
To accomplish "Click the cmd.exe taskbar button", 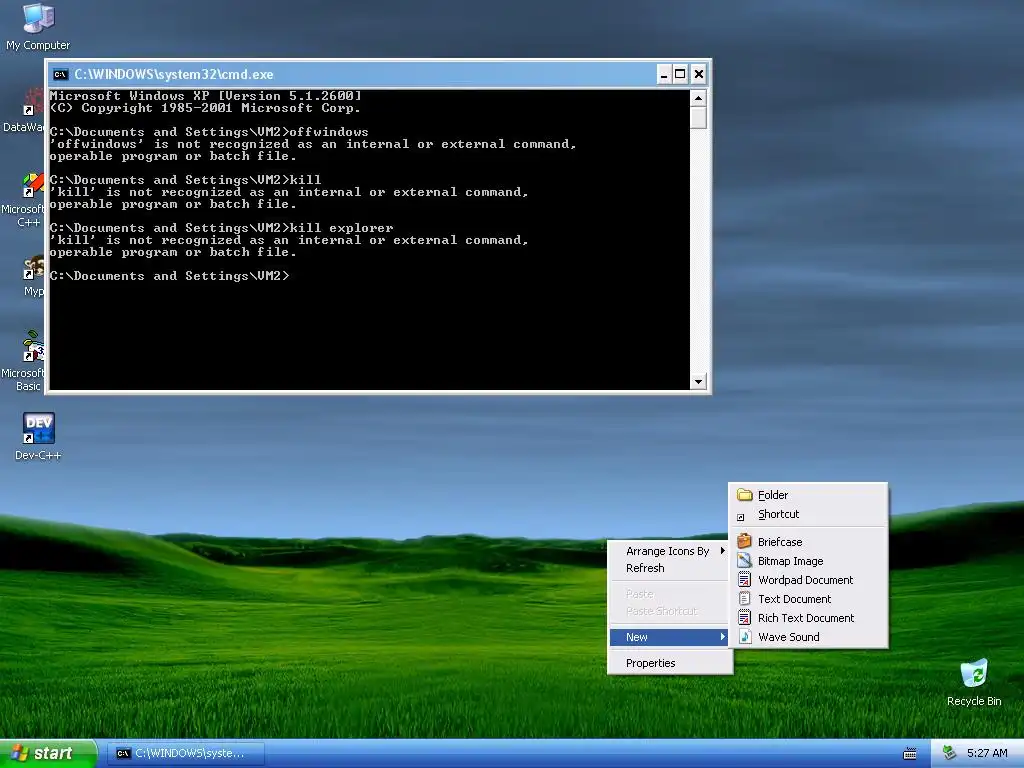I will 185,754.
